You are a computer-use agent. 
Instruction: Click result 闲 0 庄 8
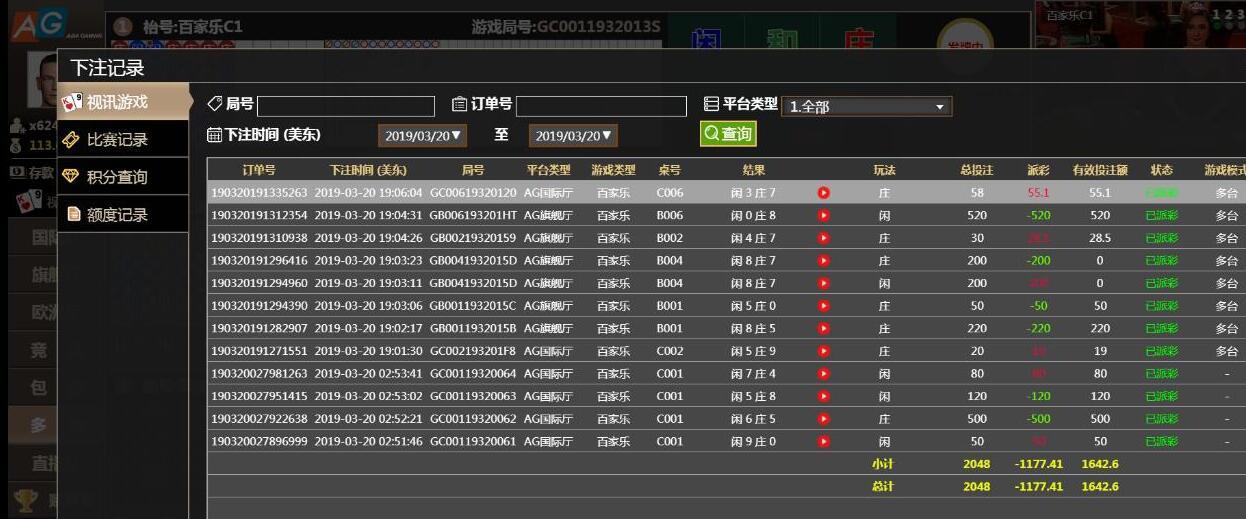pyautogui.click(x=753, y=215)
